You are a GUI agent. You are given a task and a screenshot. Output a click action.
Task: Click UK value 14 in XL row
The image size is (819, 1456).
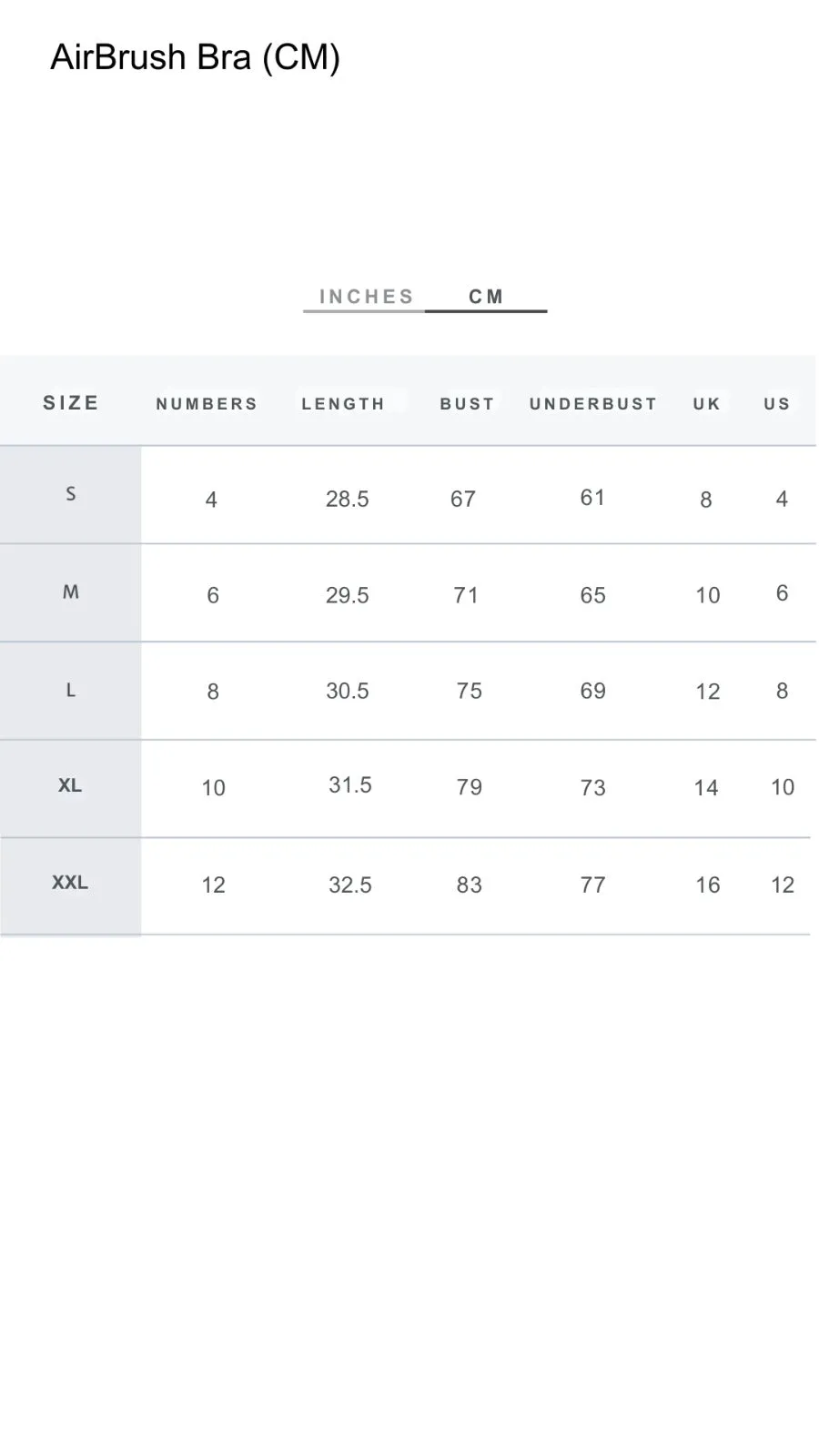coord(706,787)
